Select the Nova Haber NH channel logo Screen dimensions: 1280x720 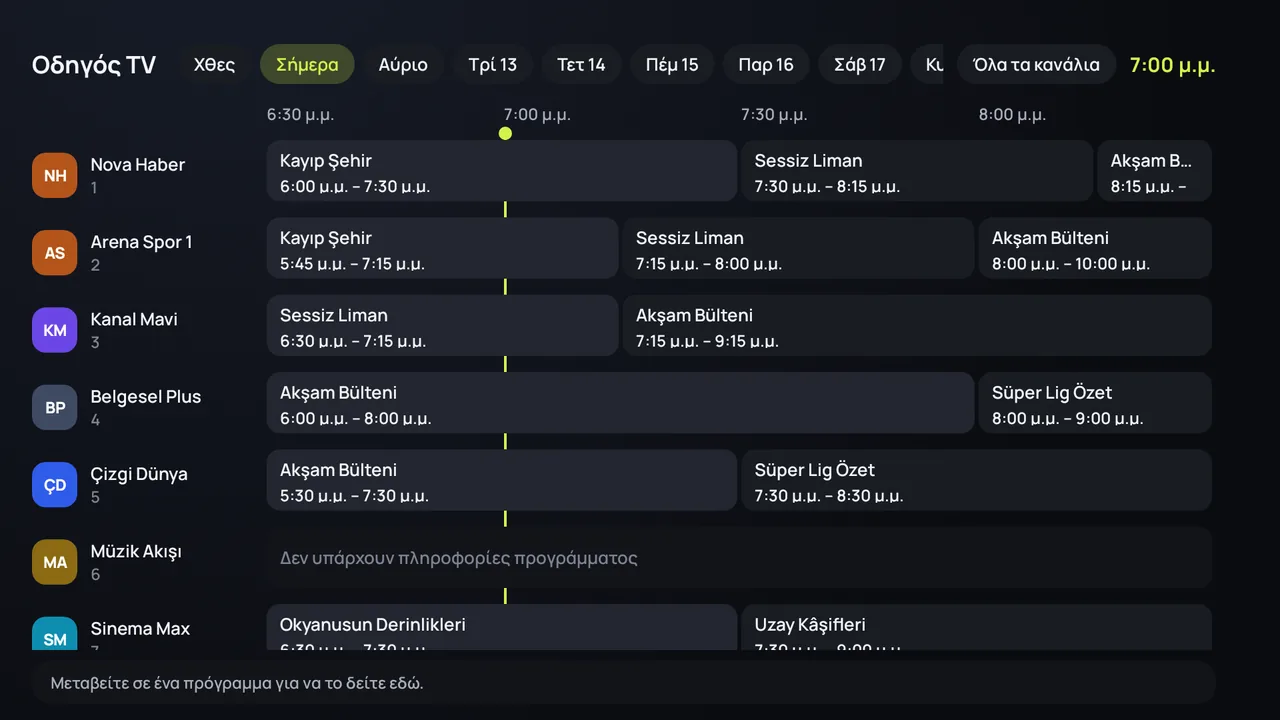point(55,176)
